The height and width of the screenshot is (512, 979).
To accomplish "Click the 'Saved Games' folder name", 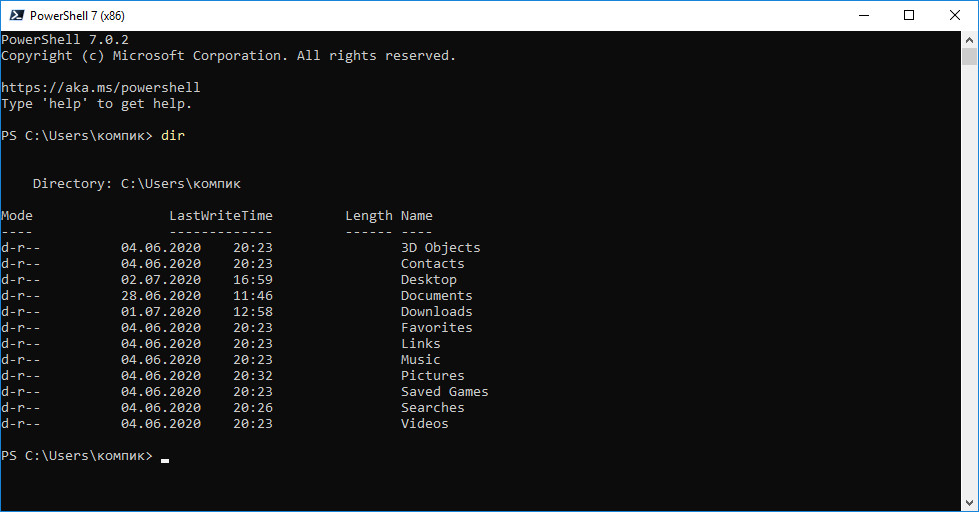I will click(x=445, y=391).
